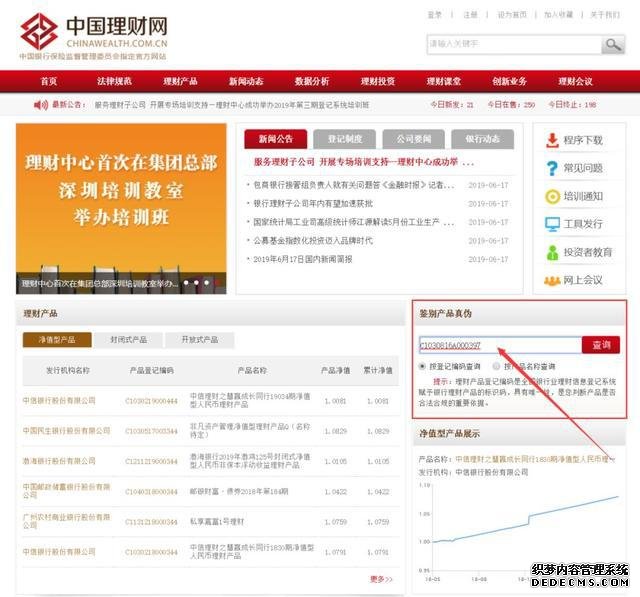Click the 关于我们 link

[x=605, y=15]
